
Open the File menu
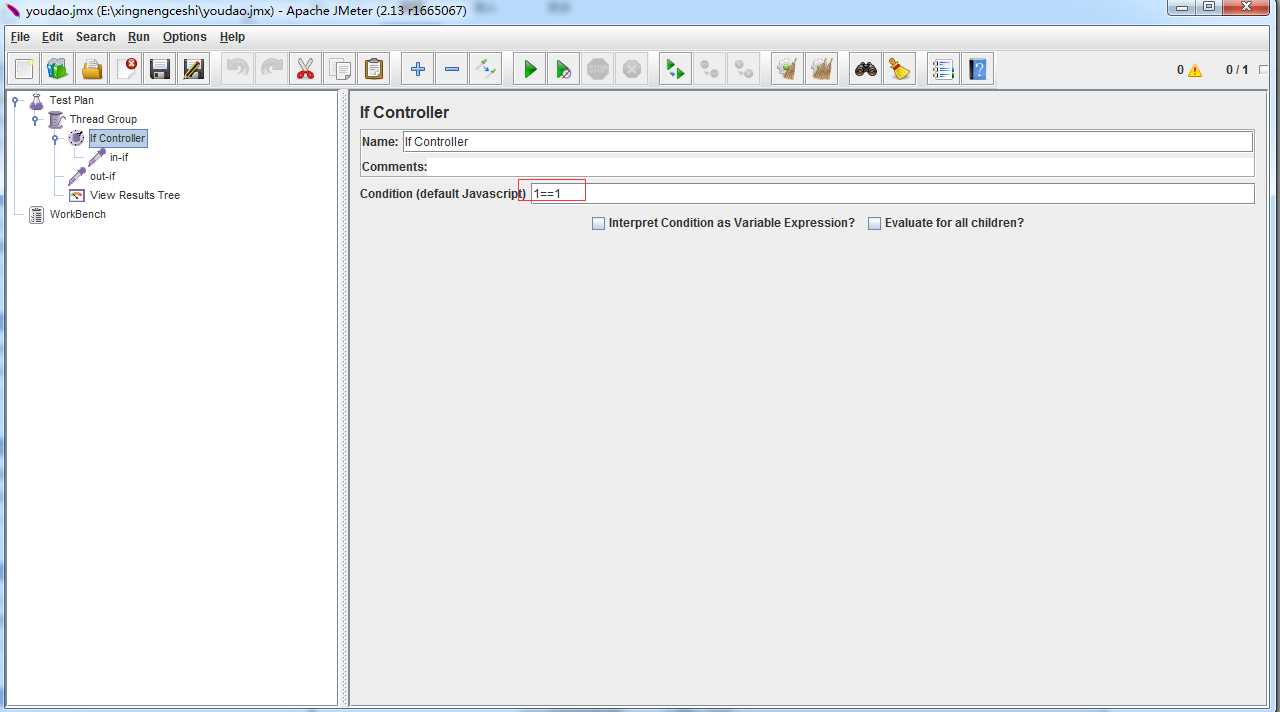20,37
